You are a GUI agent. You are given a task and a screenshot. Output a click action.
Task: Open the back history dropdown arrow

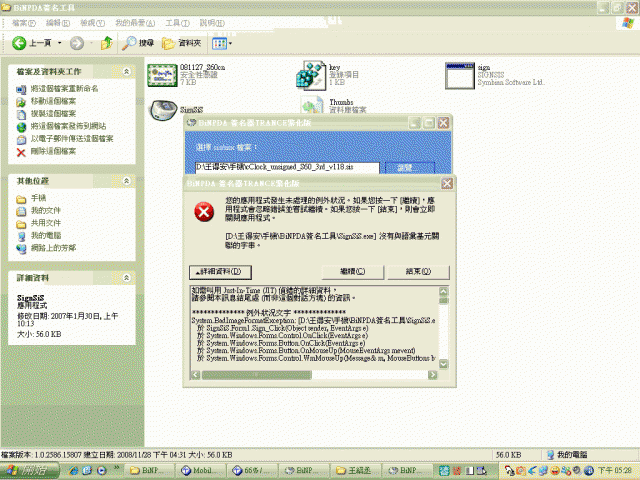60,43
